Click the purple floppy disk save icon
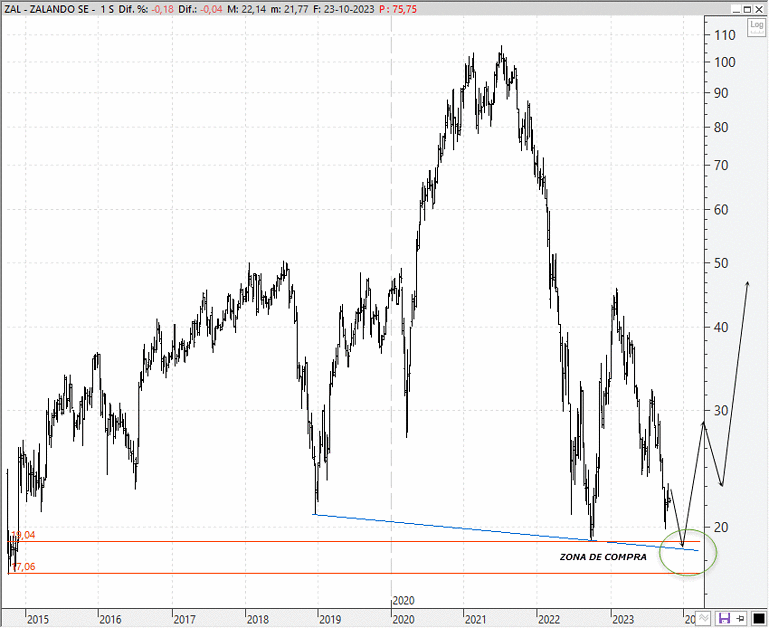 pos(724,618)
